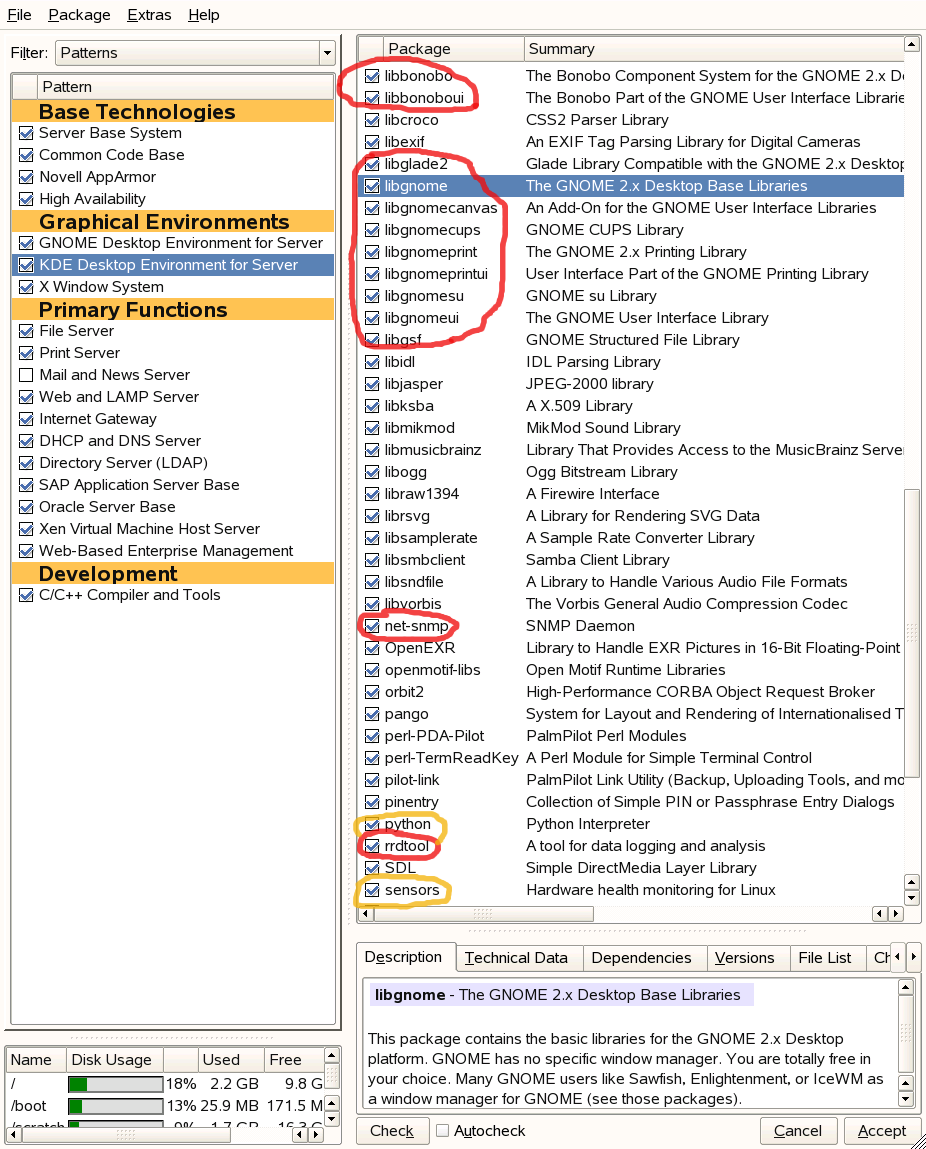Click the python package status icon
This screenshot has height=1149, width=926.
372,824
